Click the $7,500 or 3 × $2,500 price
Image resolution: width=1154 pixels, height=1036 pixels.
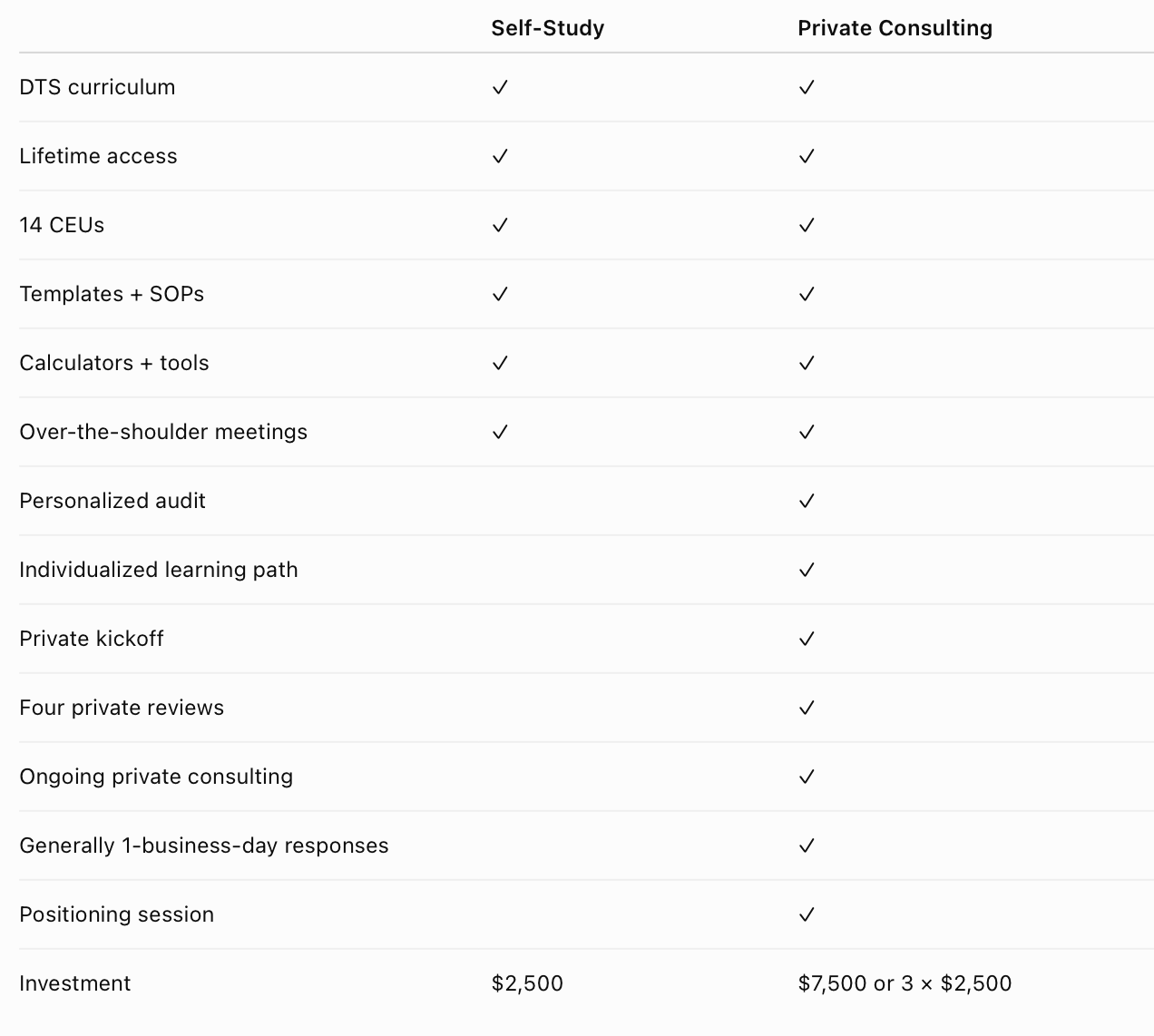[905, 983]
